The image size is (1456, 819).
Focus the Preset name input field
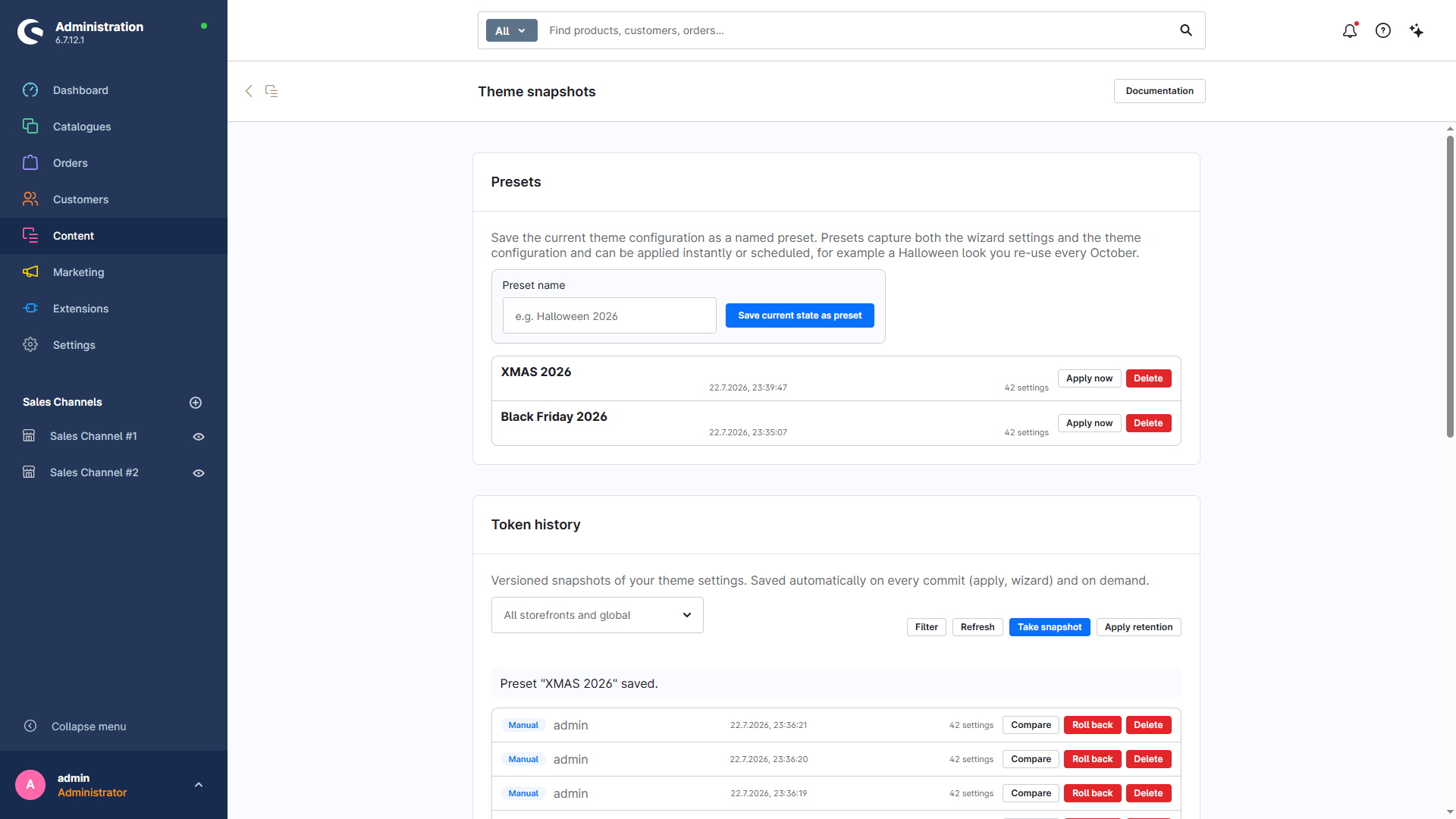[x=609, y=315]
